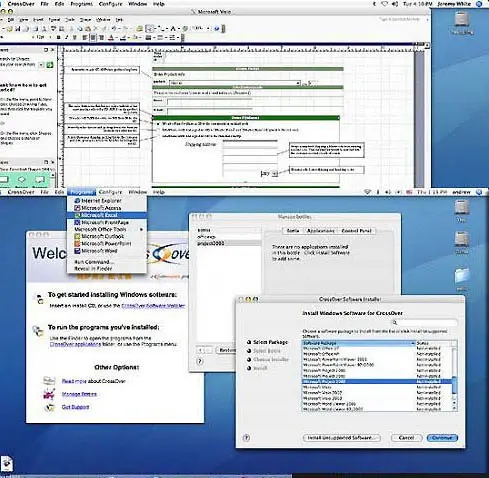
Task: Open the Manage Bottles link in the Welcome window
Action: click(x=79, y=394)
